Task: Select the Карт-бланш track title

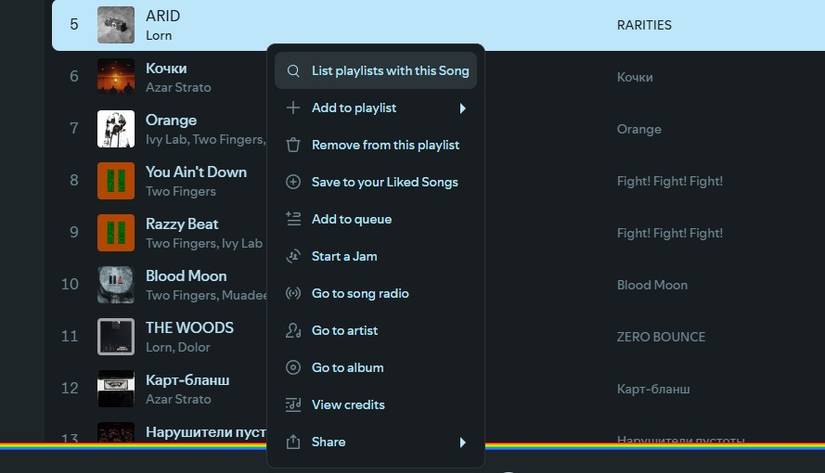Action: click(x=187, y=380)
